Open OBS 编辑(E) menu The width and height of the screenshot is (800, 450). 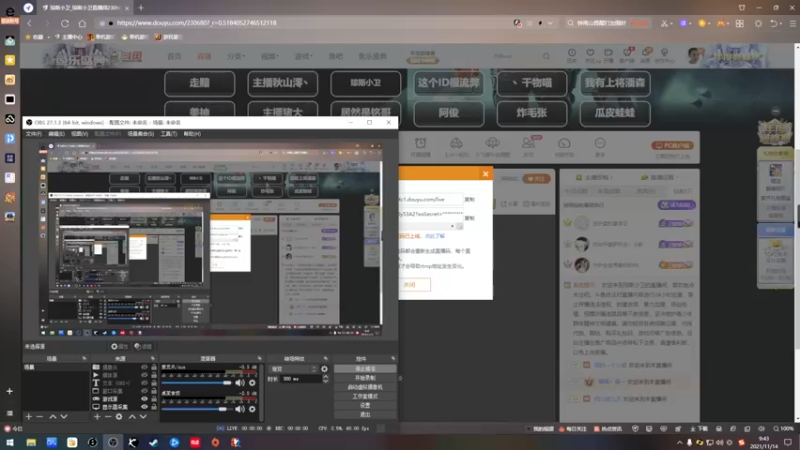(56, 134)
